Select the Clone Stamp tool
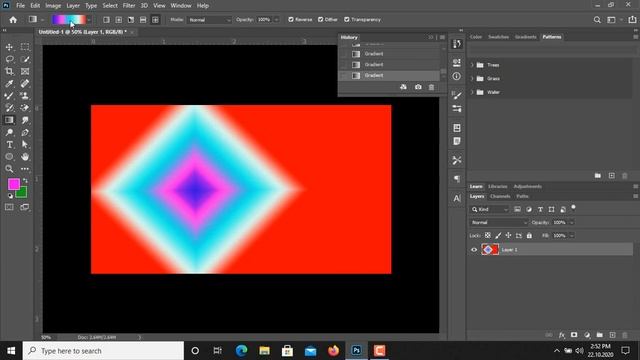The image size is (640, 360). [x=25, y=96]
